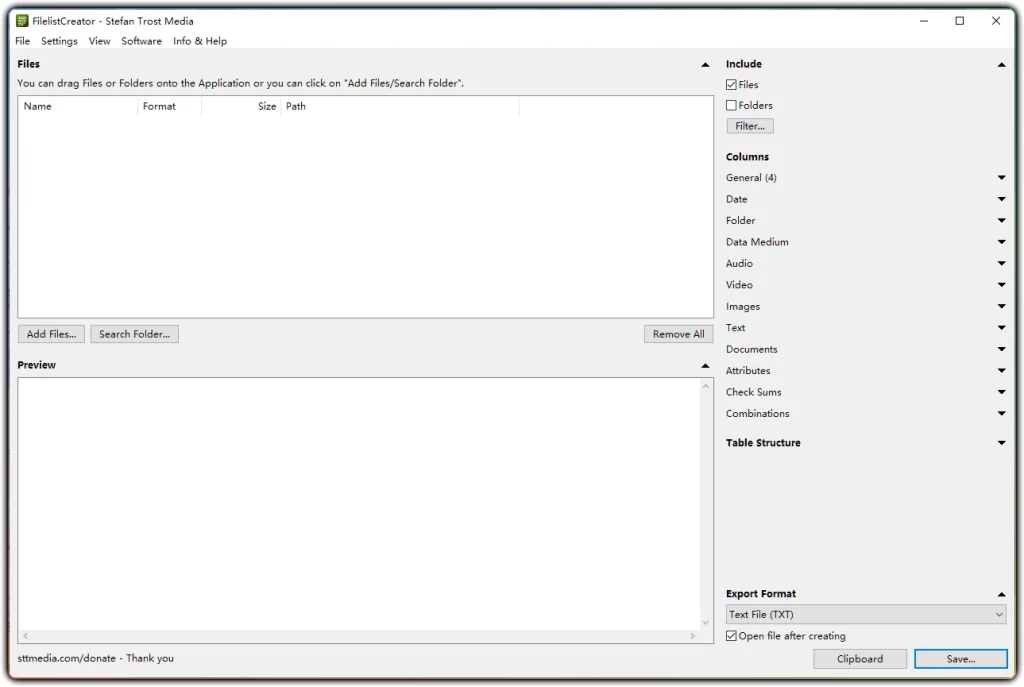This screenshot has height=687, width=1024.
Task: Expand the General (4) columns section
Action: pyautogui.click(x=1001, y=177)
